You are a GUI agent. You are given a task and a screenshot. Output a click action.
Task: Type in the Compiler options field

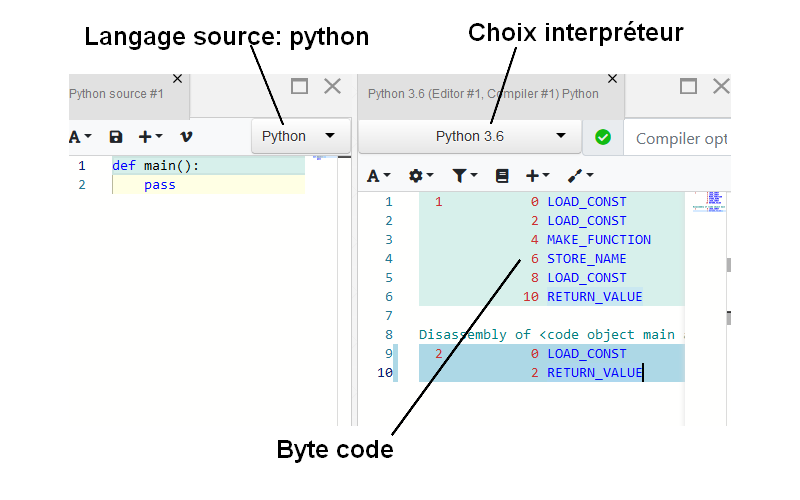[x=680, y=138]
